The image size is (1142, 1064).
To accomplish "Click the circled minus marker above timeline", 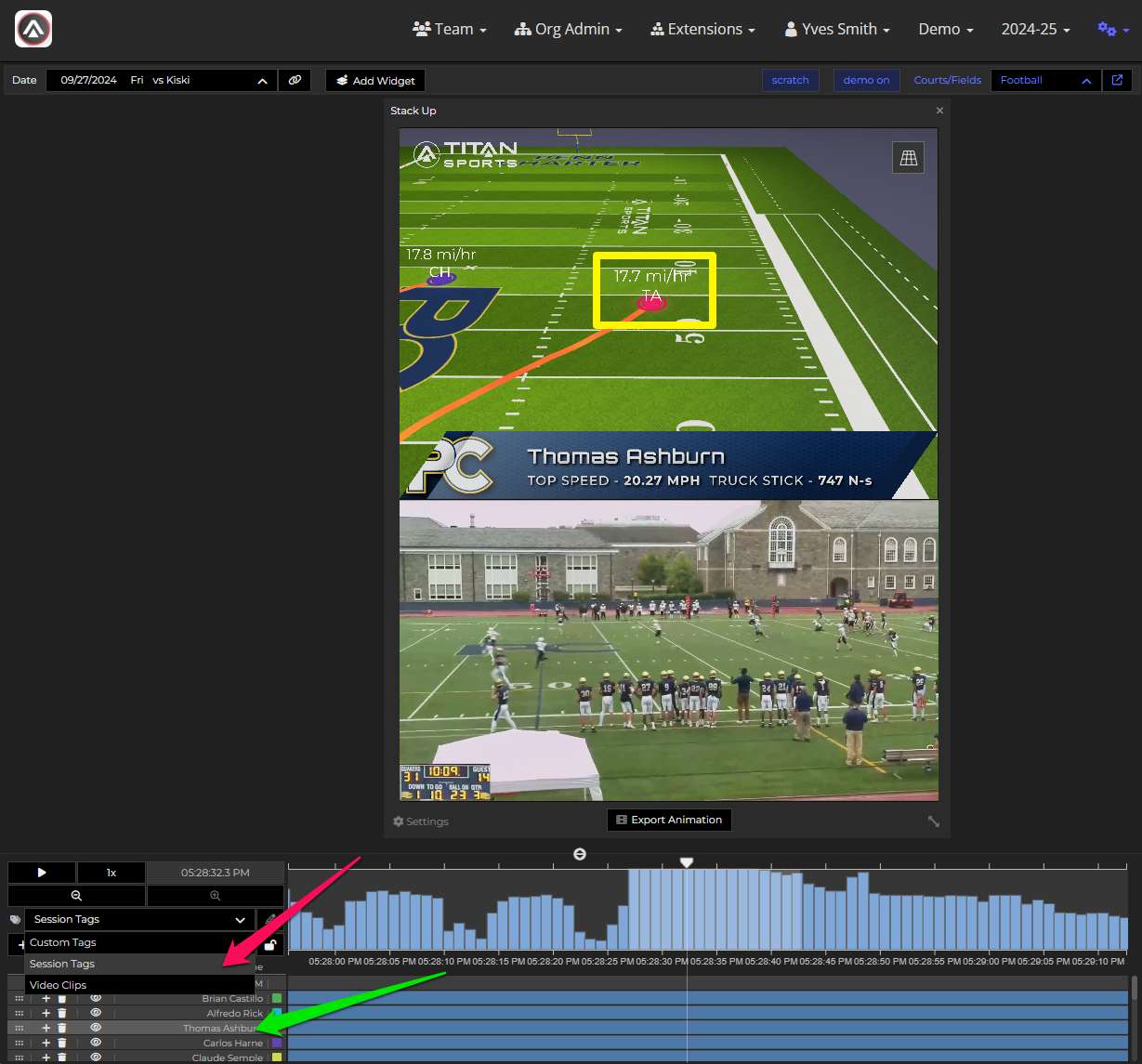I will pyautogui.click(x=580, y=854).
